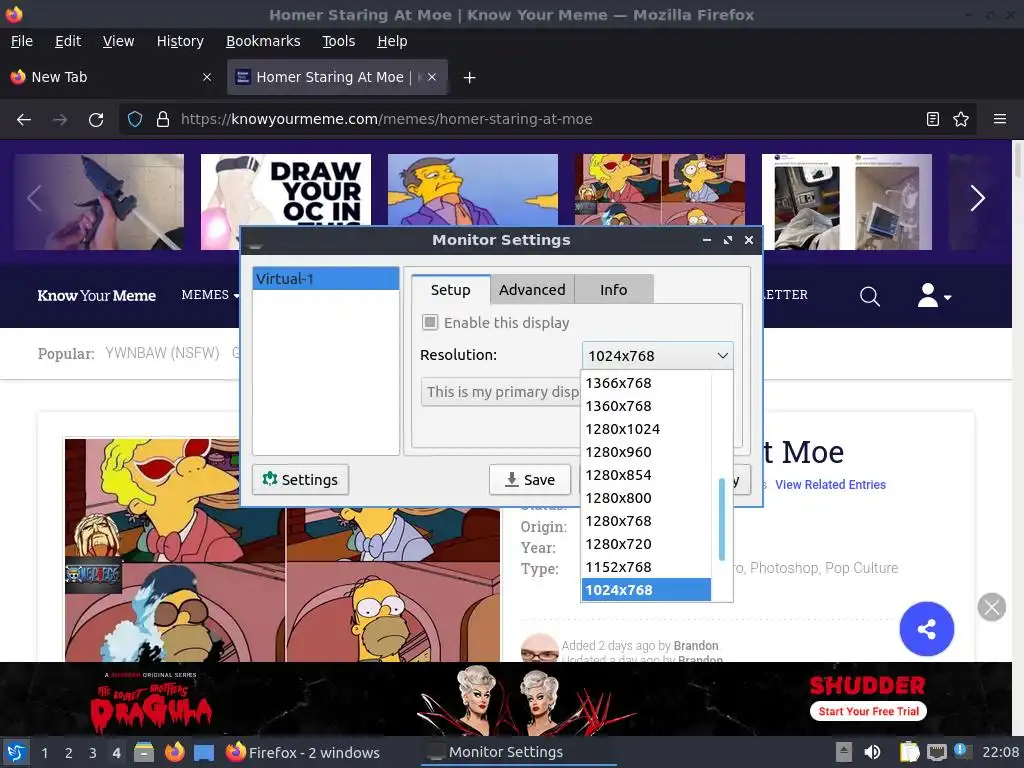This screenshot has width=1024, height=768.
Task: Close the New Tab tab
Action: 207,77
